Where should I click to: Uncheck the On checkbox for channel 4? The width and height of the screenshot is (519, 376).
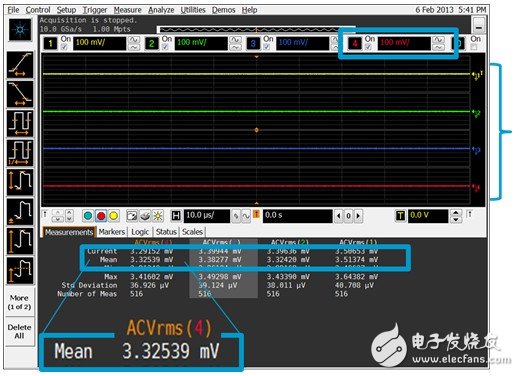[369, 47]
